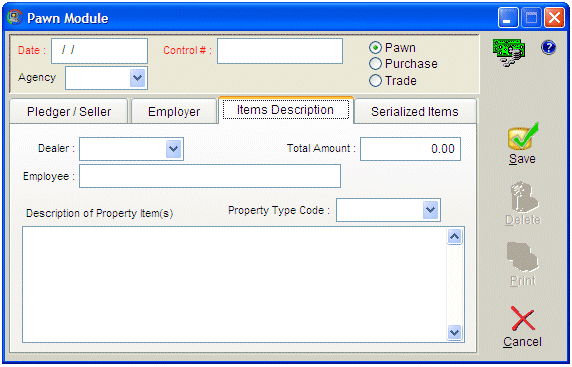The image size is (572, 367).
Task: Open the Employer tab
Action: [174, 111]
